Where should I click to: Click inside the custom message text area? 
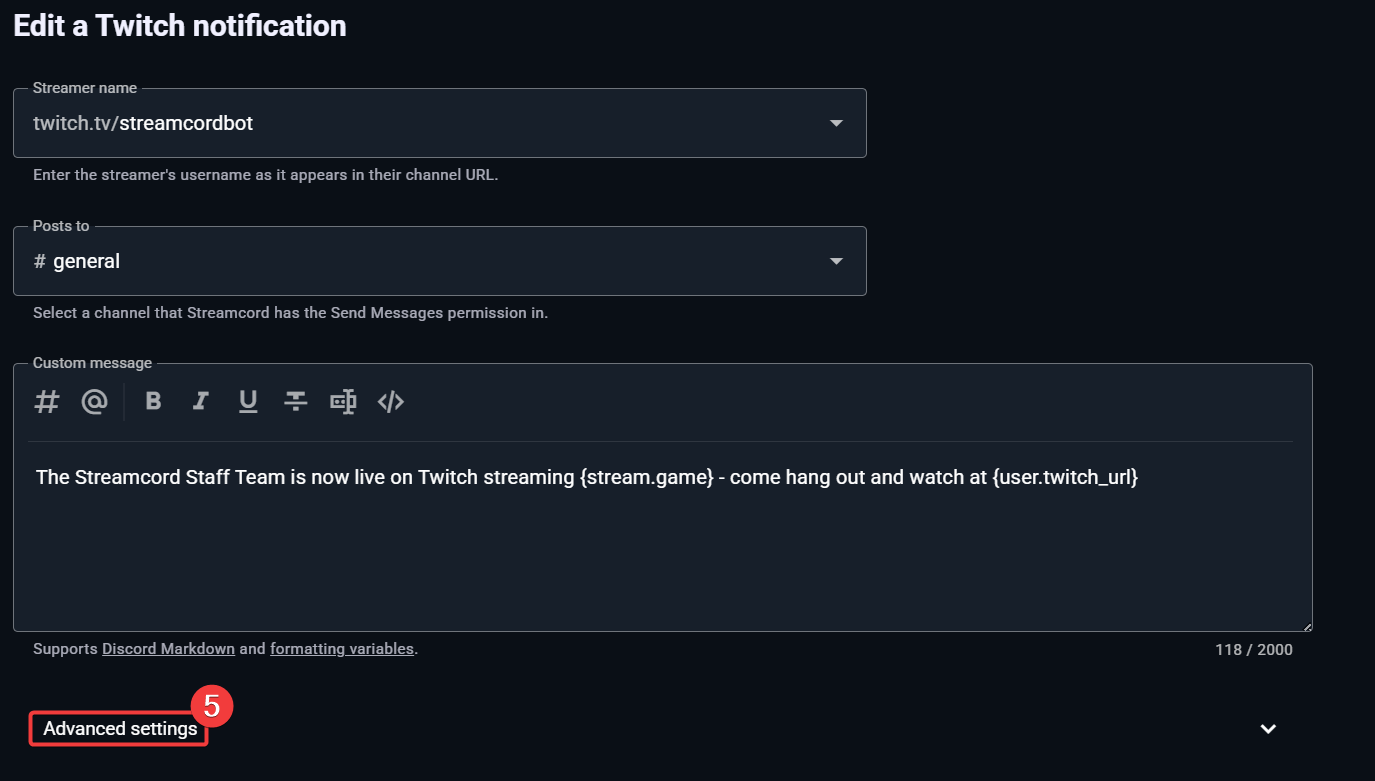660,560
